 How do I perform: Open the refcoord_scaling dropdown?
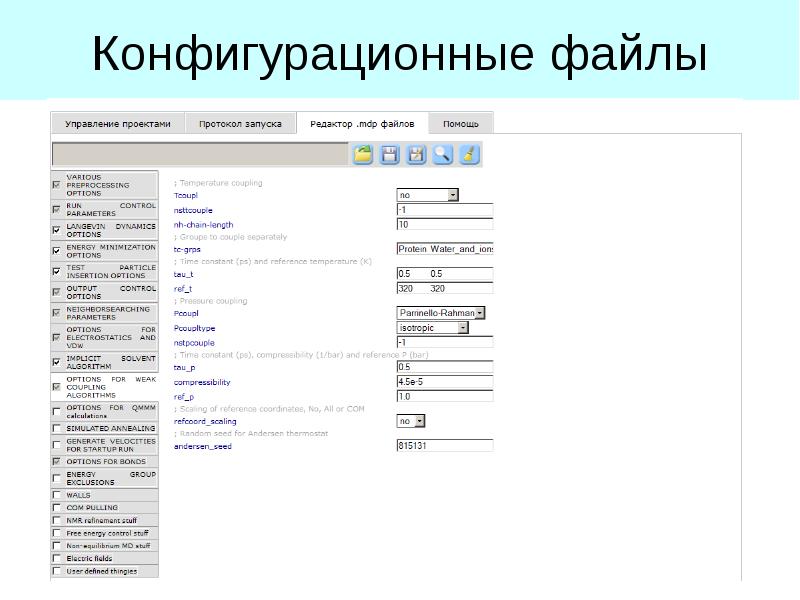419,421
